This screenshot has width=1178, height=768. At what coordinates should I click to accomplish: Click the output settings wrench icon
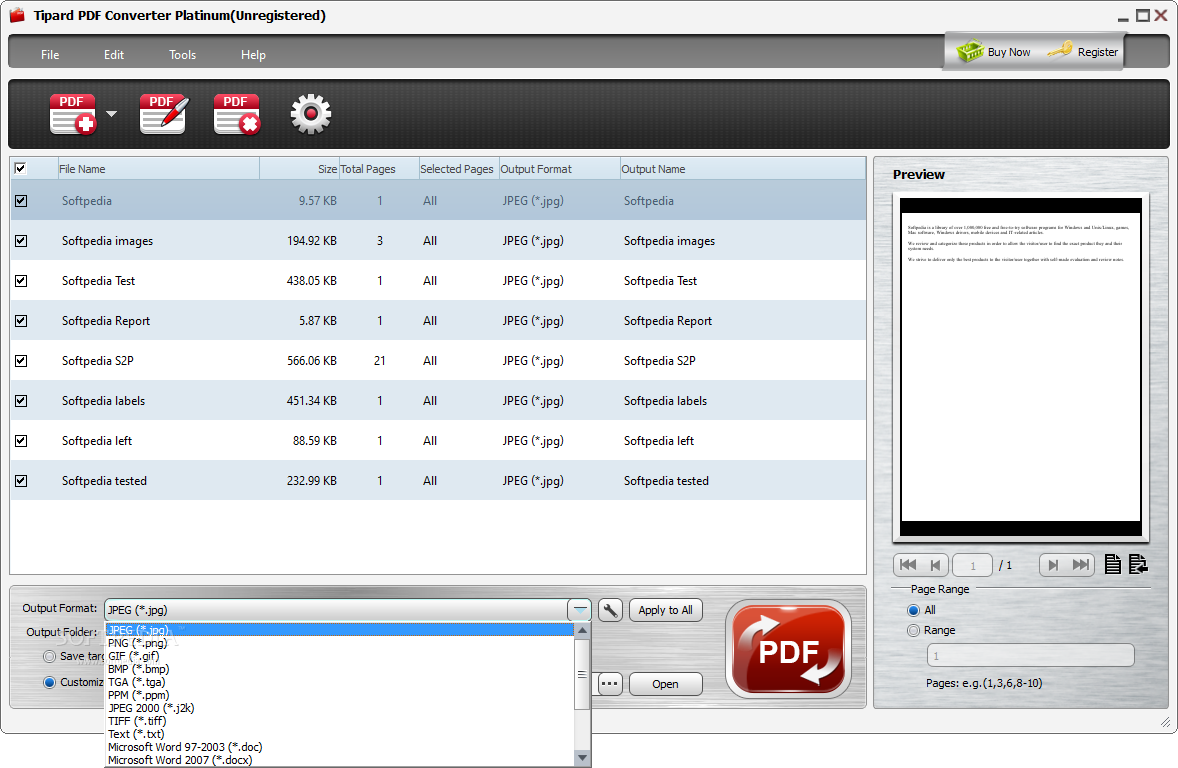[610, 610]
